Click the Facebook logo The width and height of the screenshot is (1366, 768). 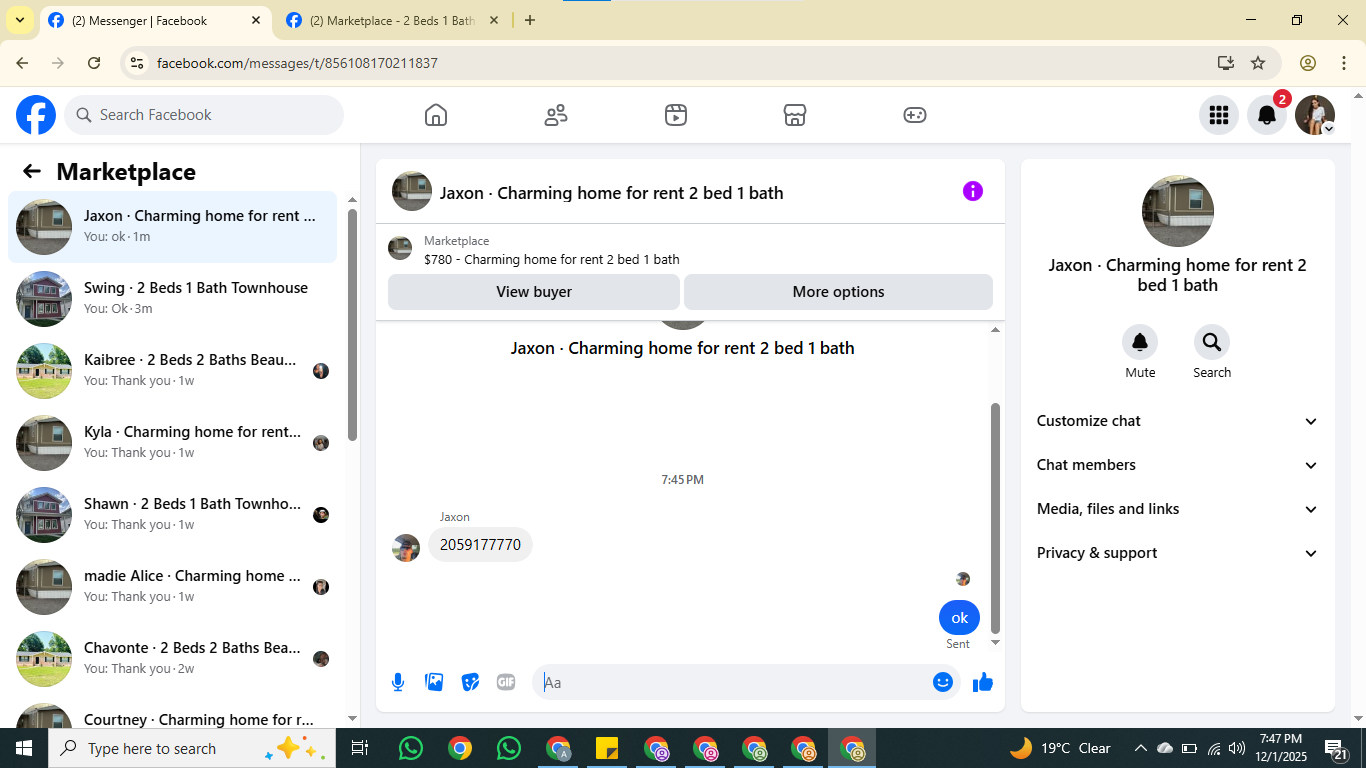coord(36,115)
